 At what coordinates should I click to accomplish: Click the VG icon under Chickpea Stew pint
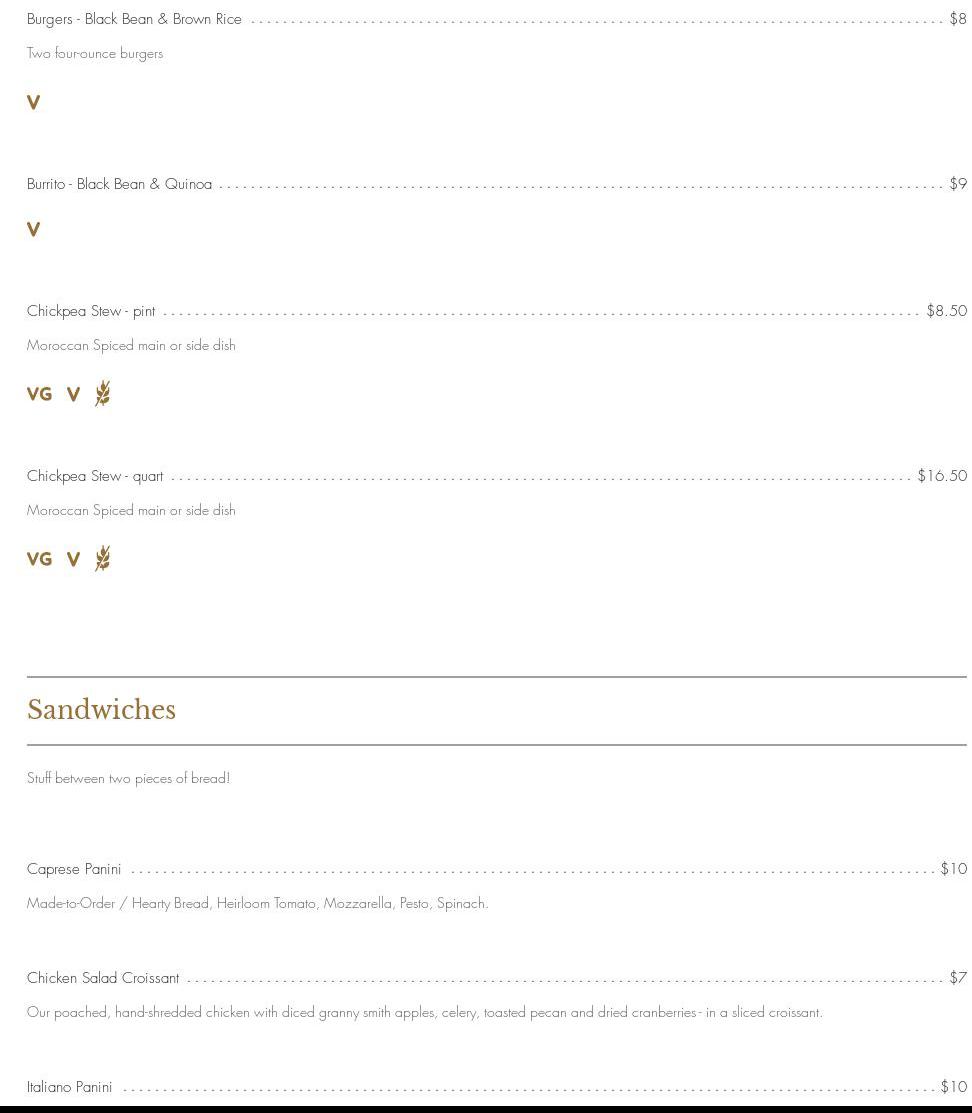pyautogui.click(x=39, y=394)
